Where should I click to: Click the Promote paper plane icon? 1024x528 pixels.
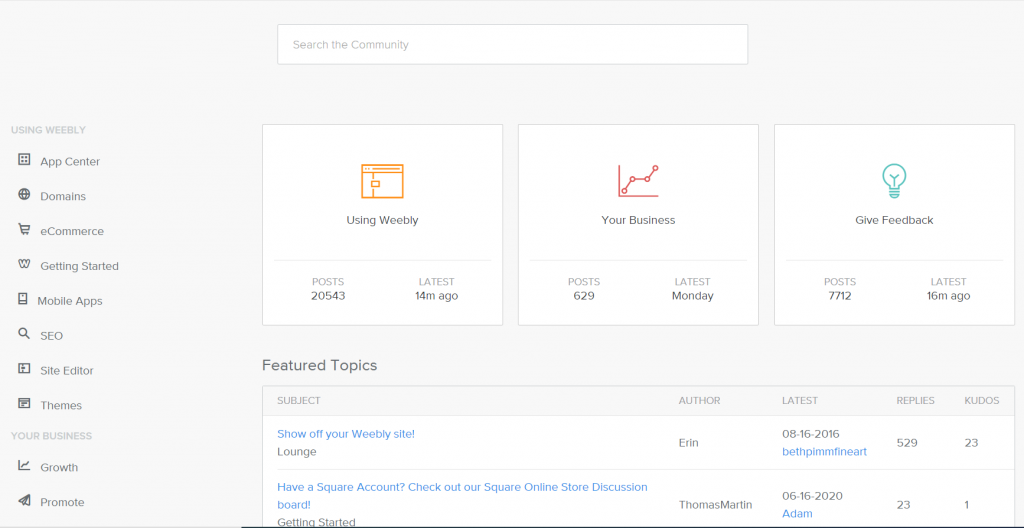point(24,501)
